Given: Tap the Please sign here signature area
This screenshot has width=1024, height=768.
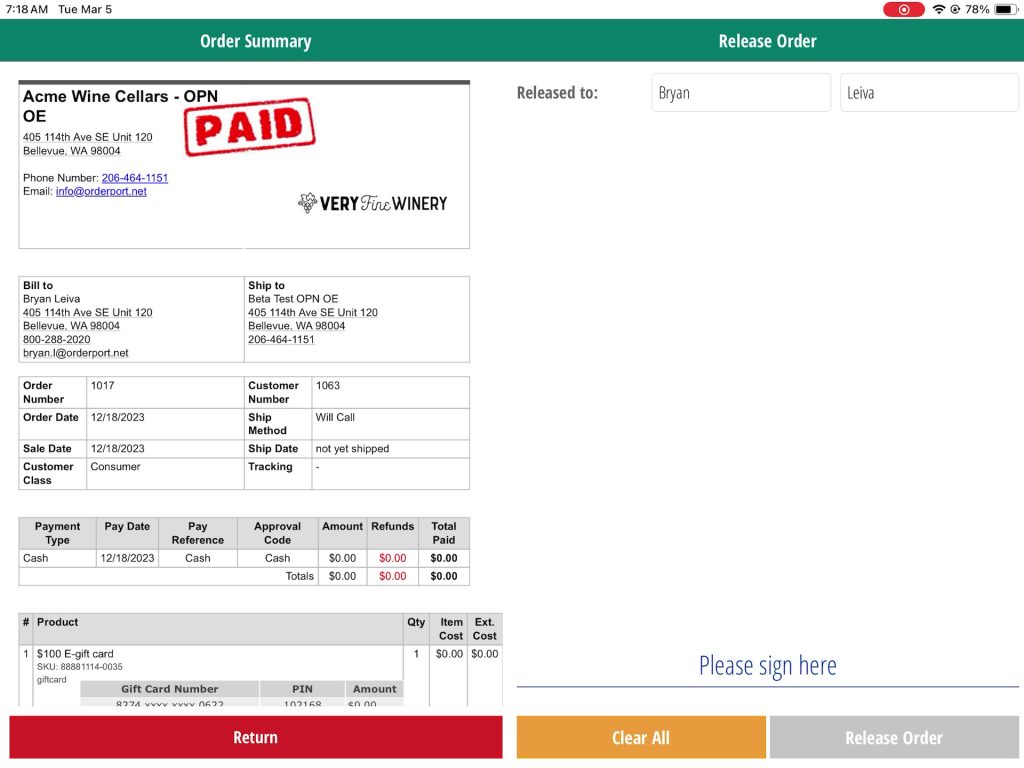Looking at the screenshot, I should tap(767, 666).
